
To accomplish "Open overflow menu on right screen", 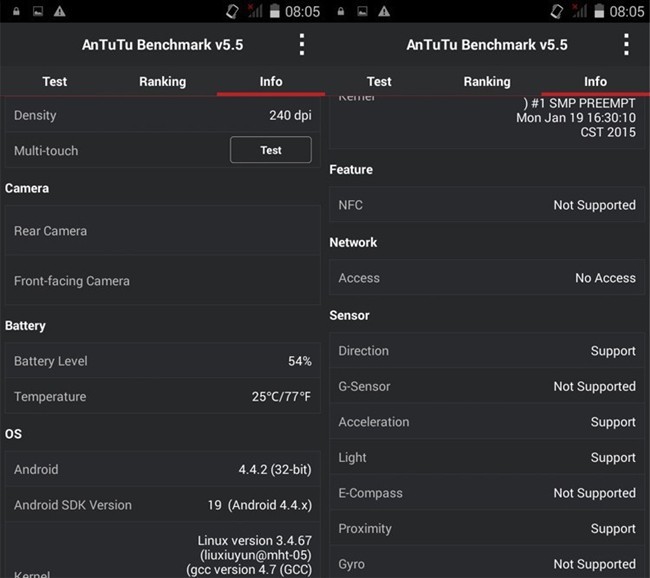I will coord(627,45).
